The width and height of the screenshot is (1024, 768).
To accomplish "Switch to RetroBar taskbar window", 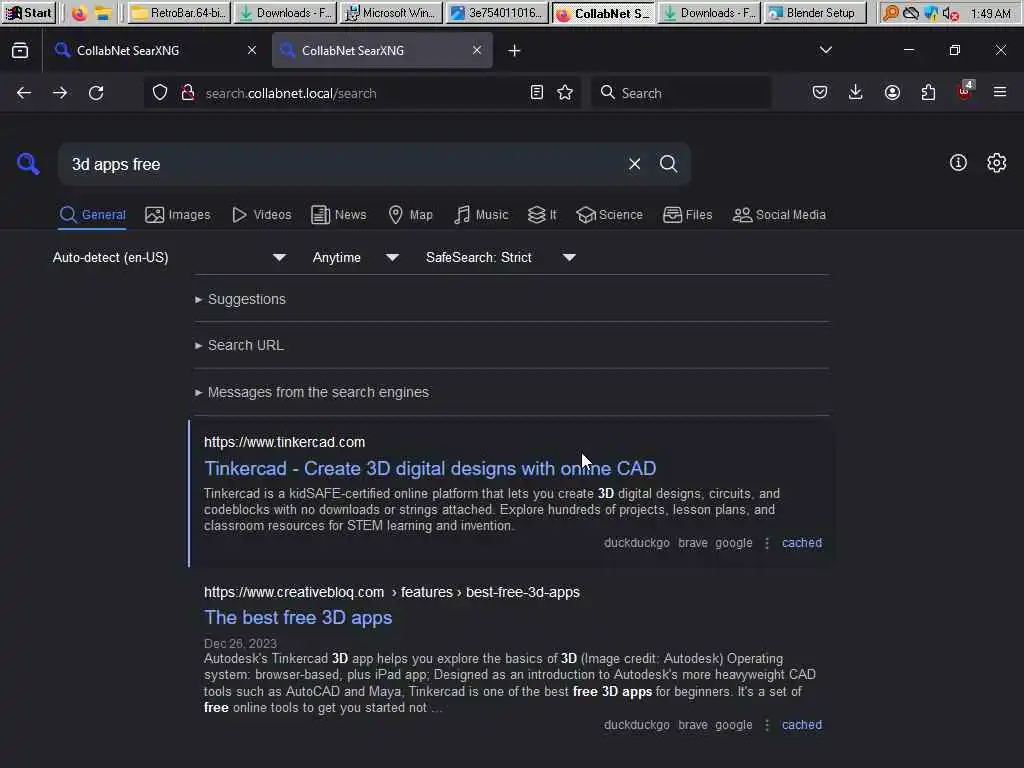I will point(179,12).
